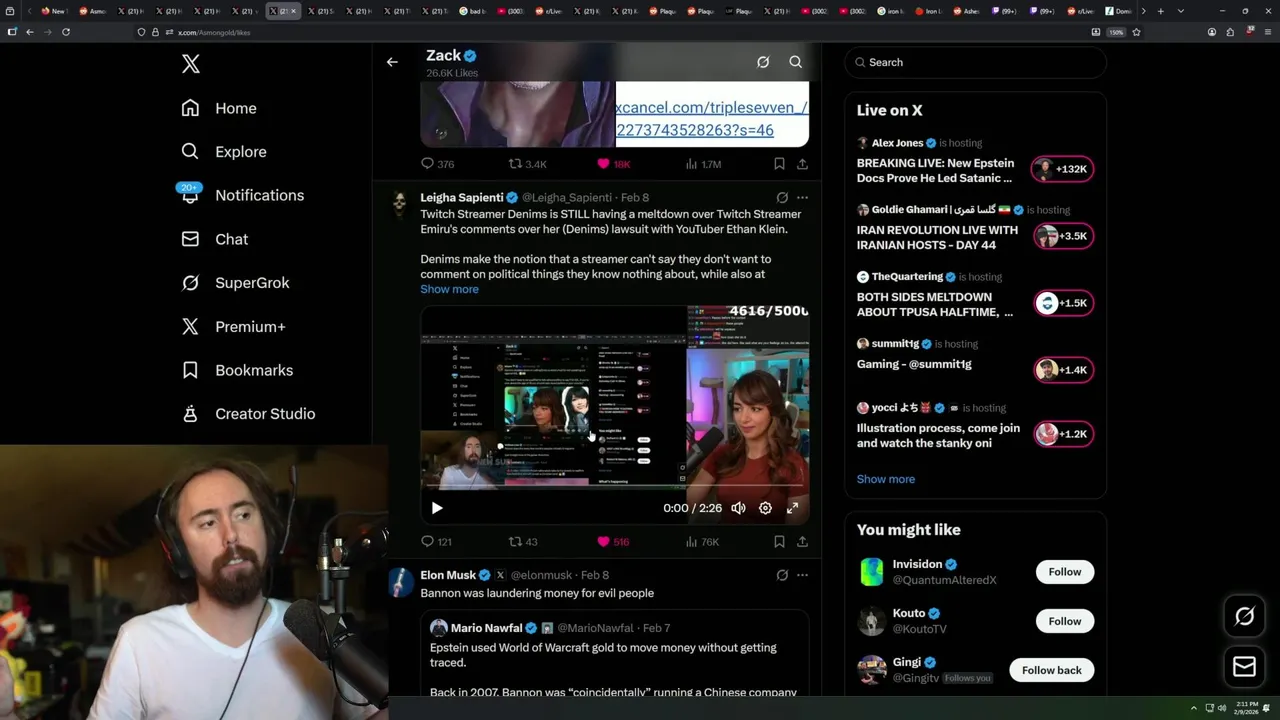Open the messages floating button
This screenshot has height=720, width=1280.
(x=1244, y=667)
